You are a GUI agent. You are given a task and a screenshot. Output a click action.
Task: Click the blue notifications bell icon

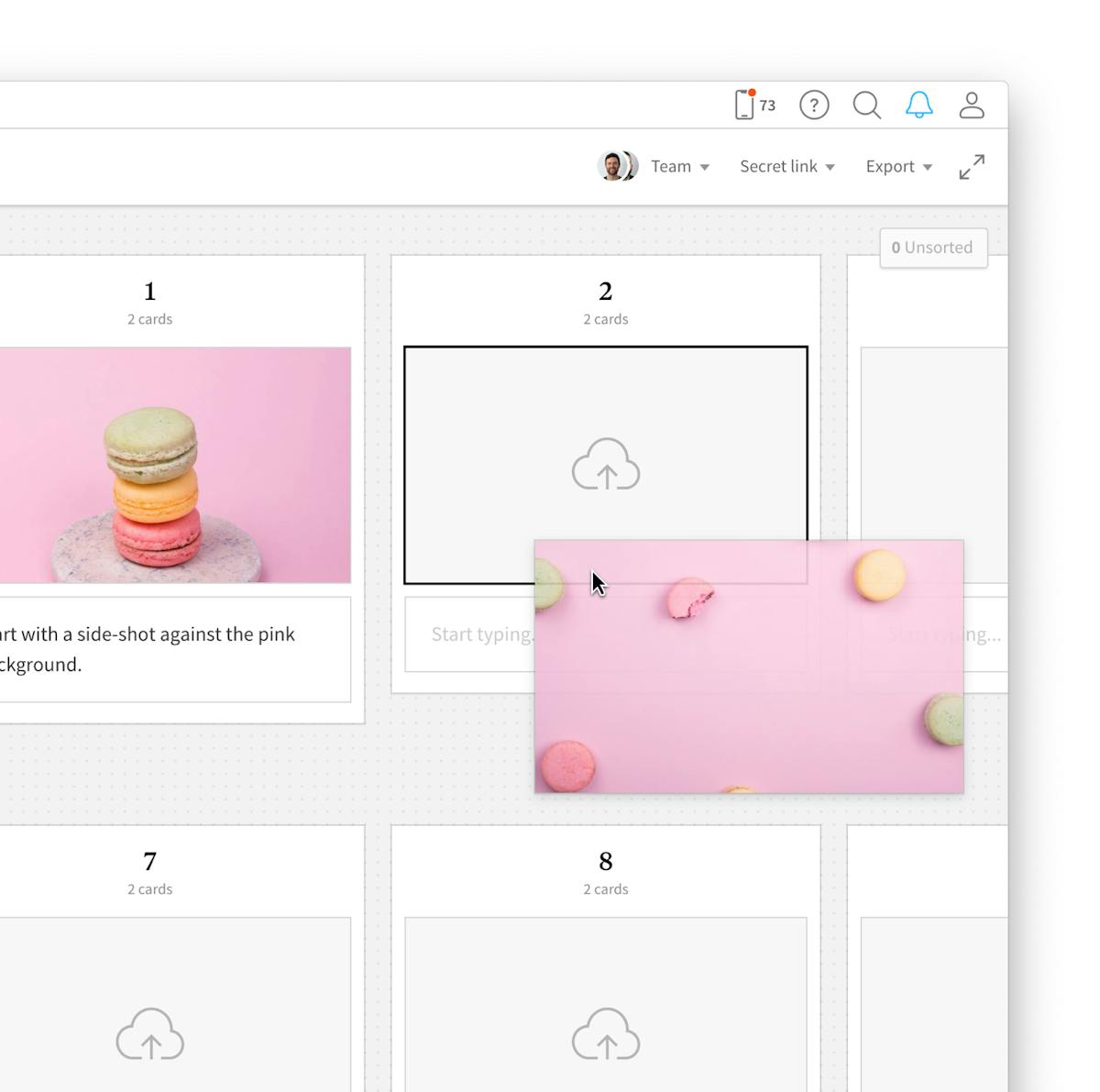[x=919, y=105]
